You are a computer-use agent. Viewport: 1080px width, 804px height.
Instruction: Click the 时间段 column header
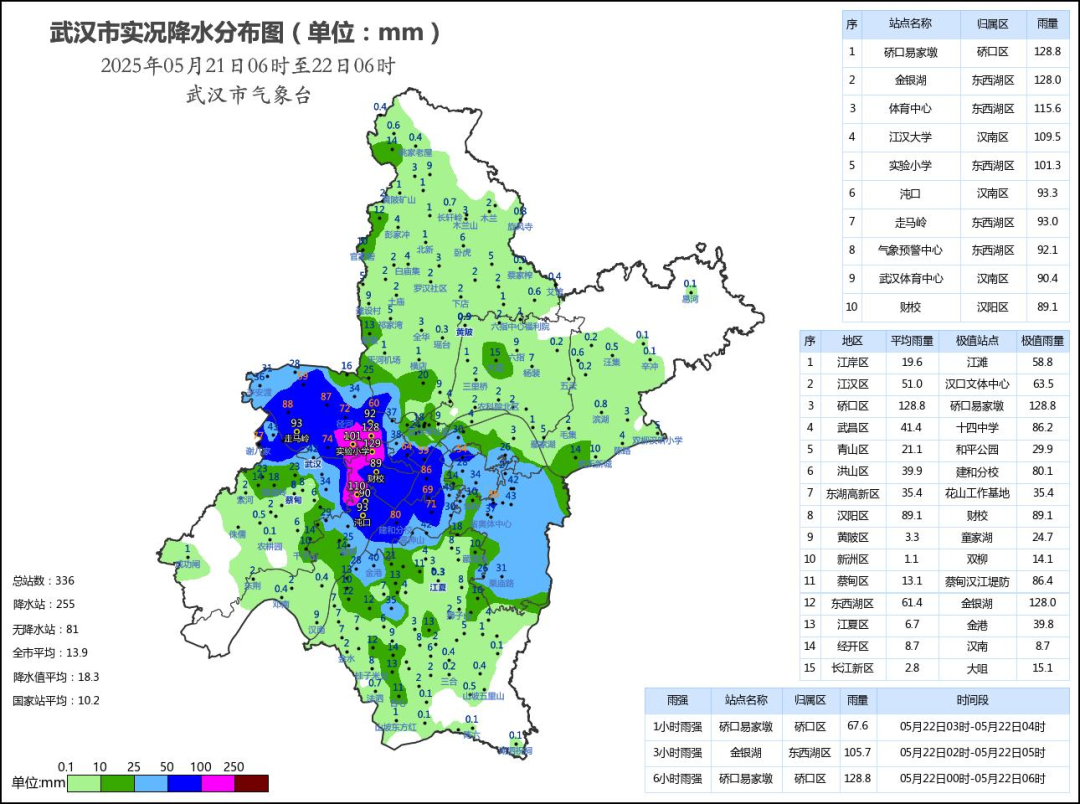coord(972,700)
